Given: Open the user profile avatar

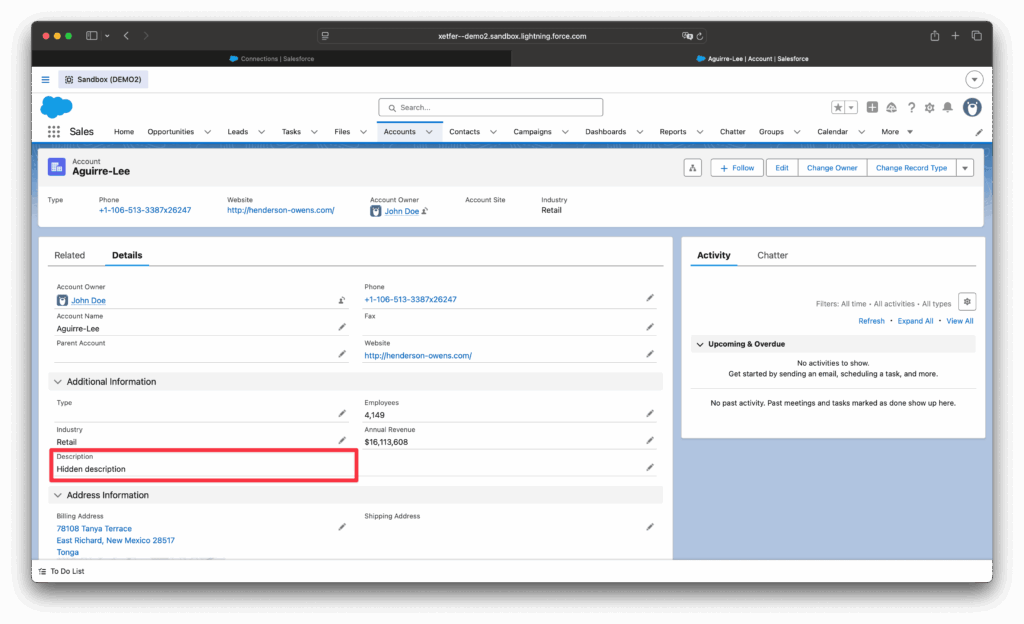Looking at the screenshot, I should click(972, 107).
